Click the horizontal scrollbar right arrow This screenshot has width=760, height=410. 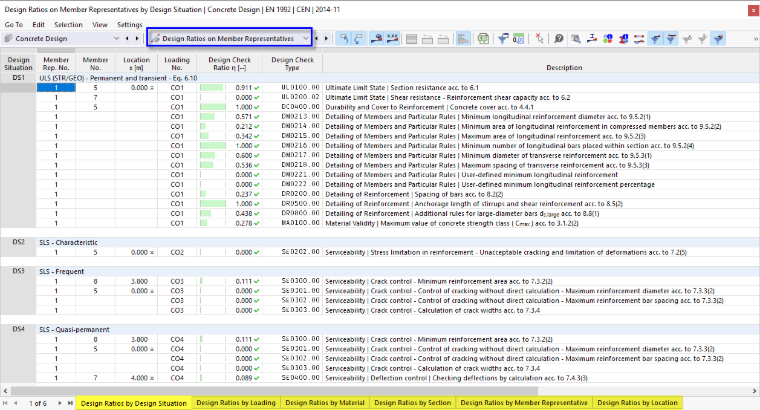point(755,391)
